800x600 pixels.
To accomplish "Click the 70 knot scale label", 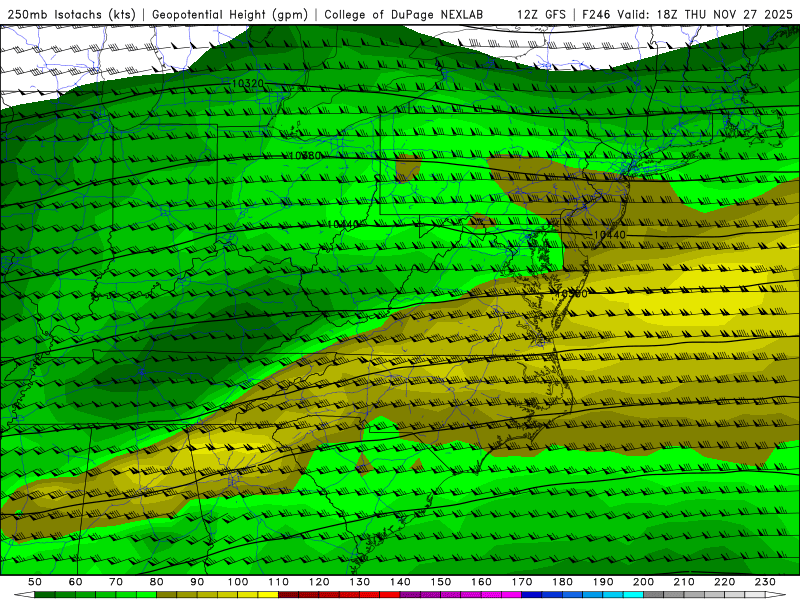I will coord(116,582).
